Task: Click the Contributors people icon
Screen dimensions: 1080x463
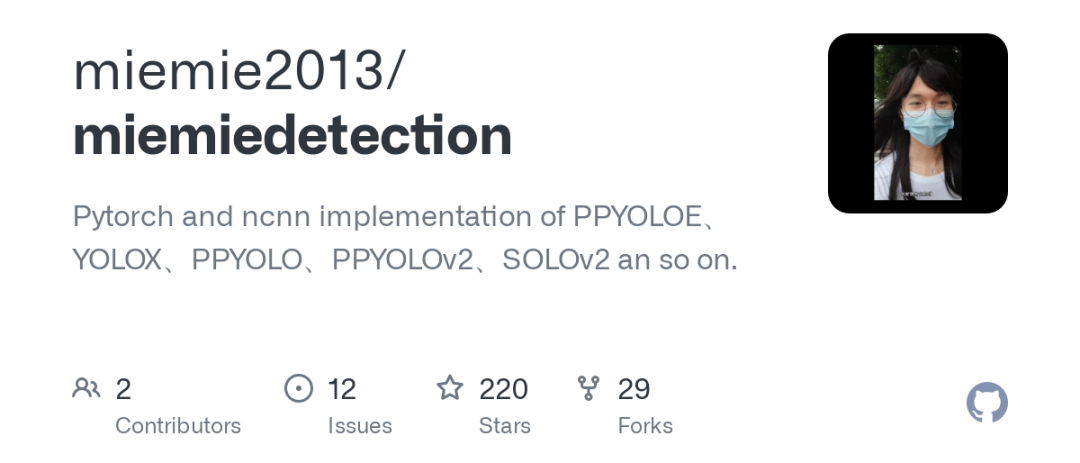Action: click(87, 388)
